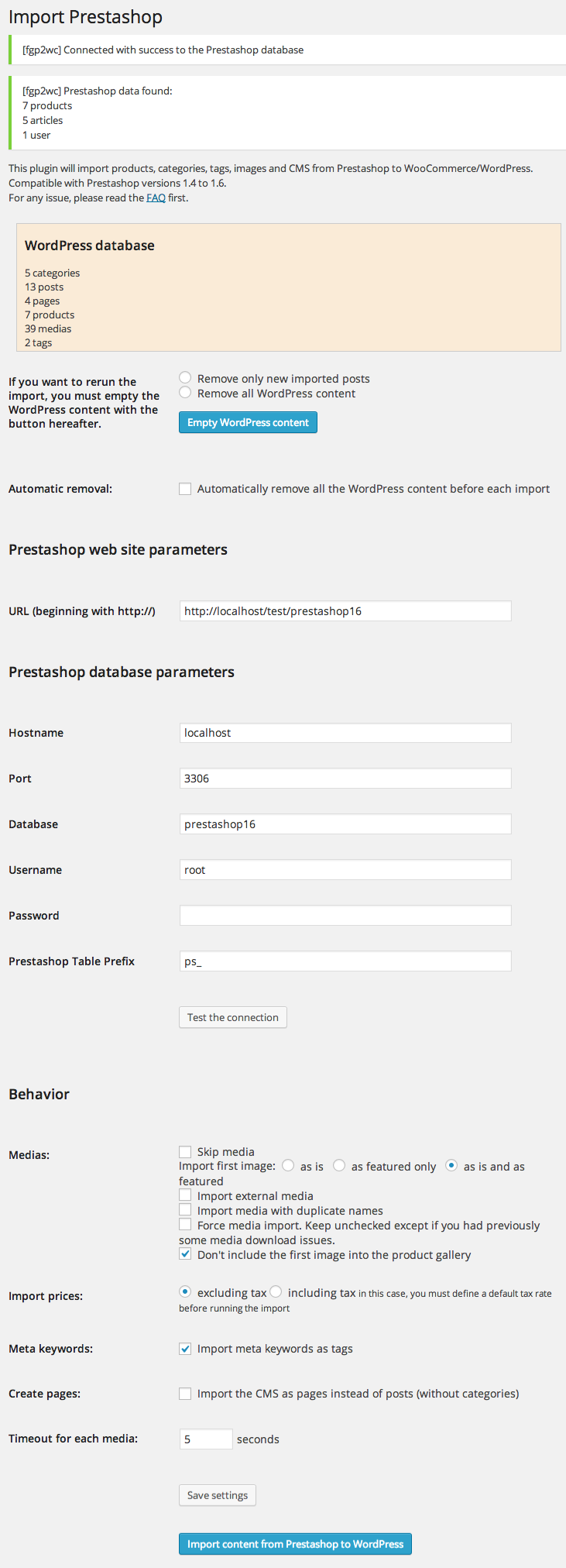Enable automatic removal before each import
The width and height of the screenshot is (566, 1568).
[185, 489]
